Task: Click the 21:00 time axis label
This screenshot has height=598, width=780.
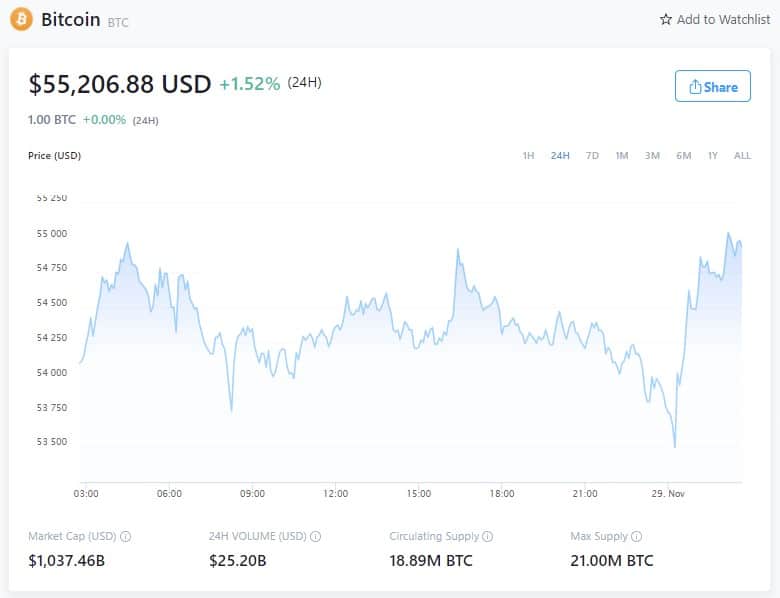Action: pyautogui.click(x=585, y=494)
